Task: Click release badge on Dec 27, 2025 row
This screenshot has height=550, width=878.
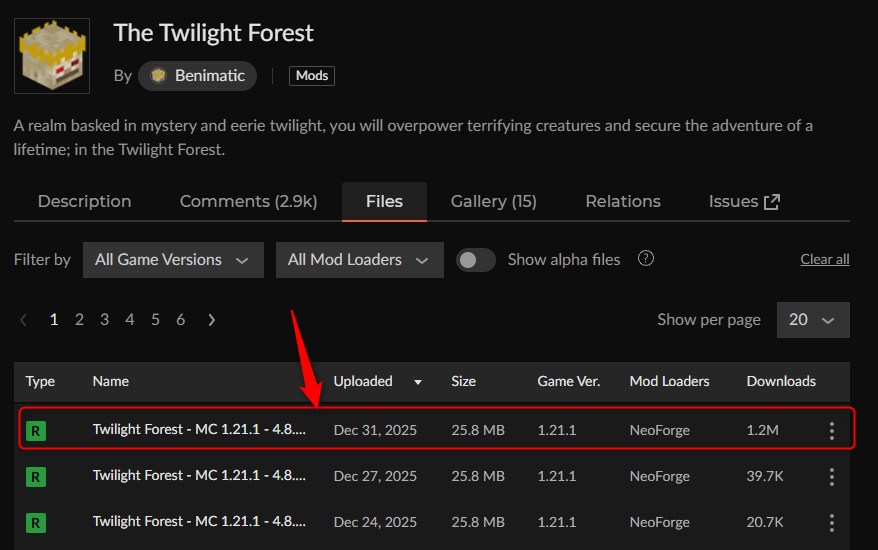Action: point(36,477)
